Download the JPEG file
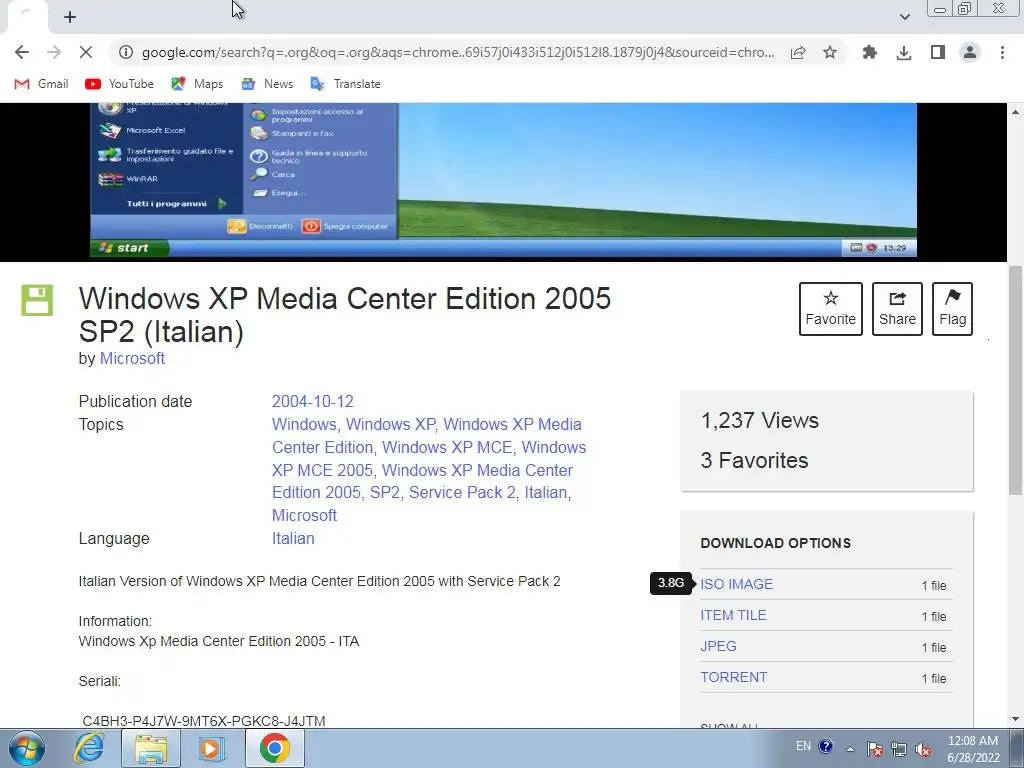Viewport: 1024px width, 768px height. (x=718, y=646)
